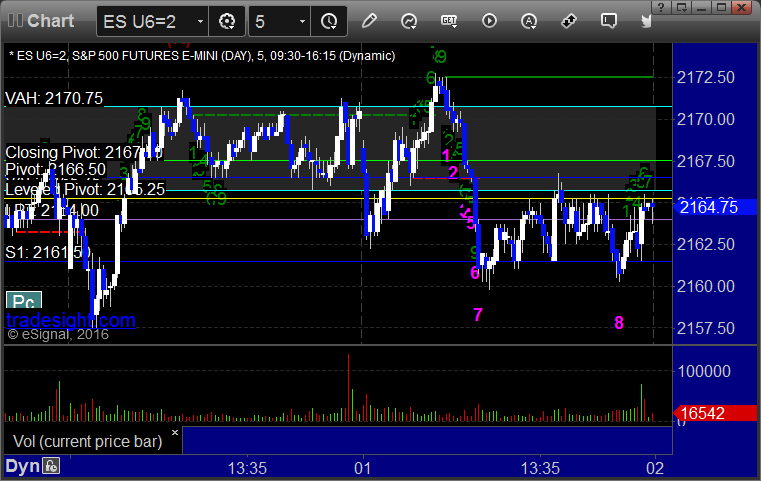Screen dimensions: 761x481
Task: Click the 2170.00 price axis label
Action: (x=706, y=119)
